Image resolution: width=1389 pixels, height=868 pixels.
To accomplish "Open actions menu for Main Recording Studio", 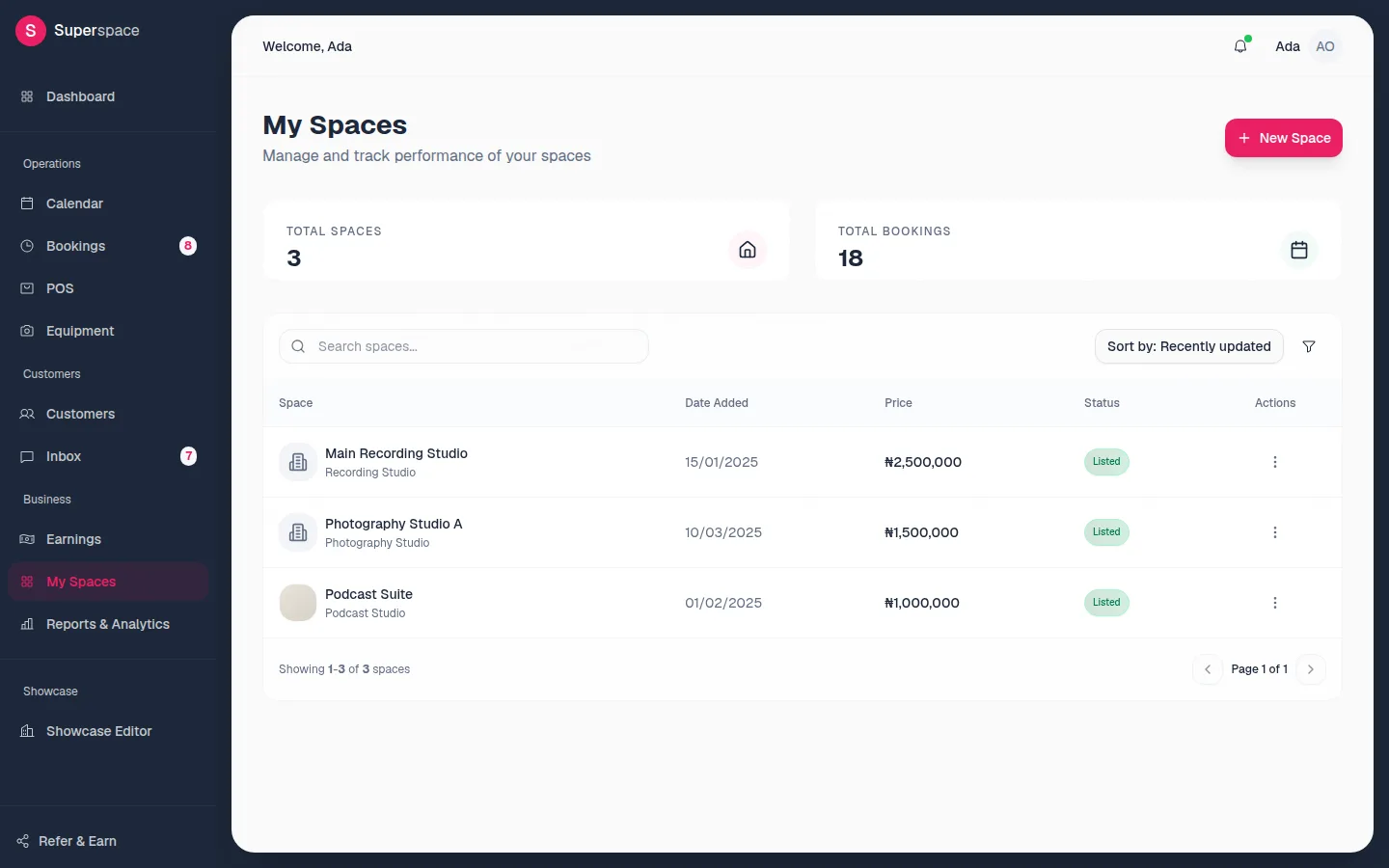I will [1275, 462].
